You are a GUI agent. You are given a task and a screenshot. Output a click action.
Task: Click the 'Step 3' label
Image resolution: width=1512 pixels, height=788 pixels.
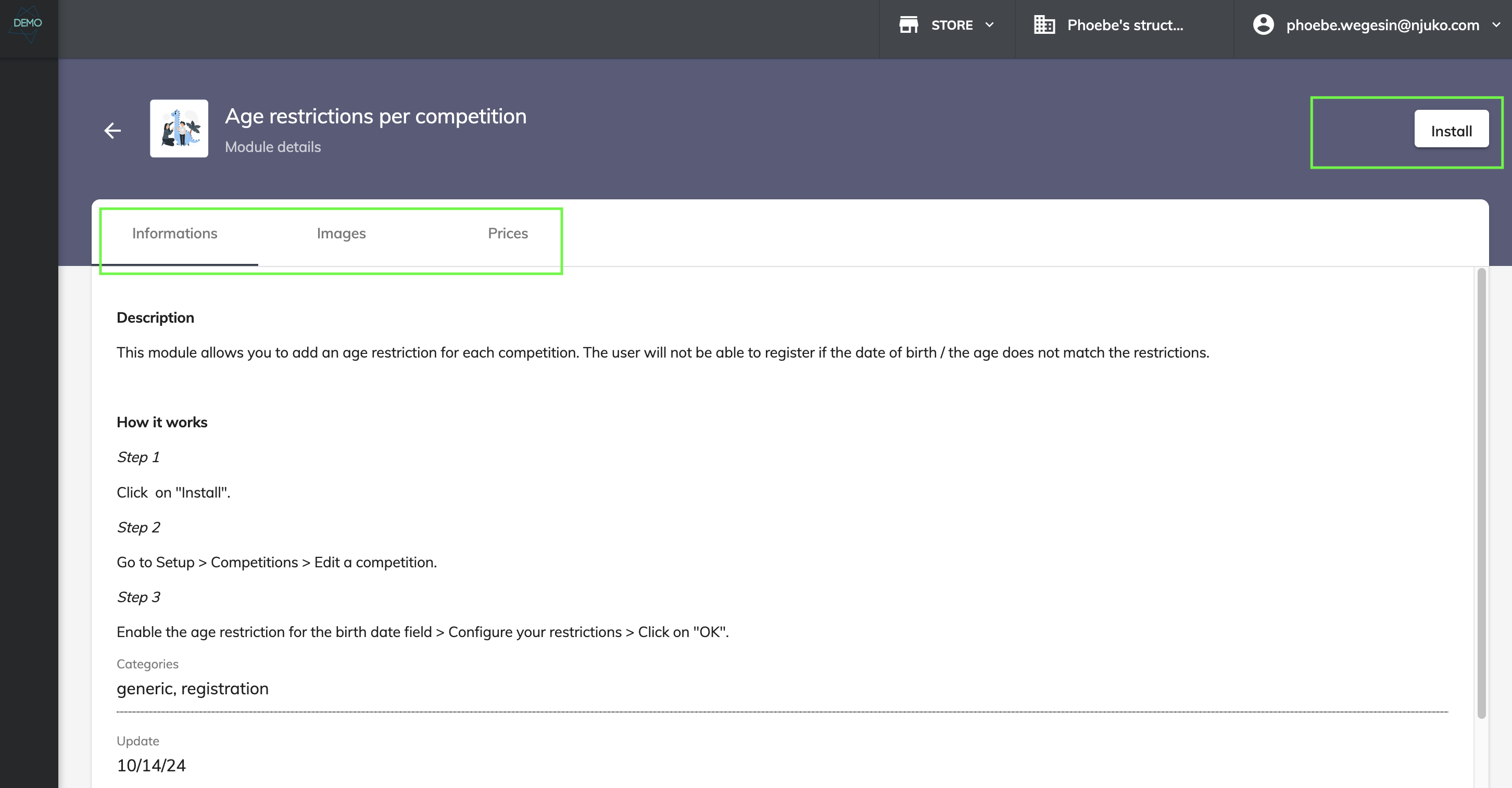coord(138,596)
